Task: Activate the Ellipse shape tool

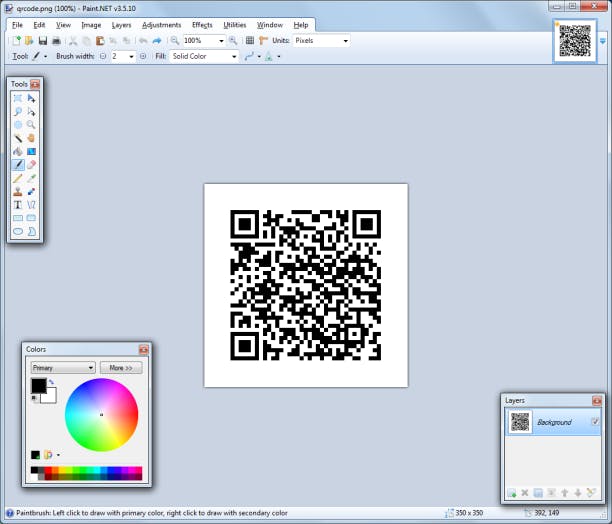Action: coord(18,230)
